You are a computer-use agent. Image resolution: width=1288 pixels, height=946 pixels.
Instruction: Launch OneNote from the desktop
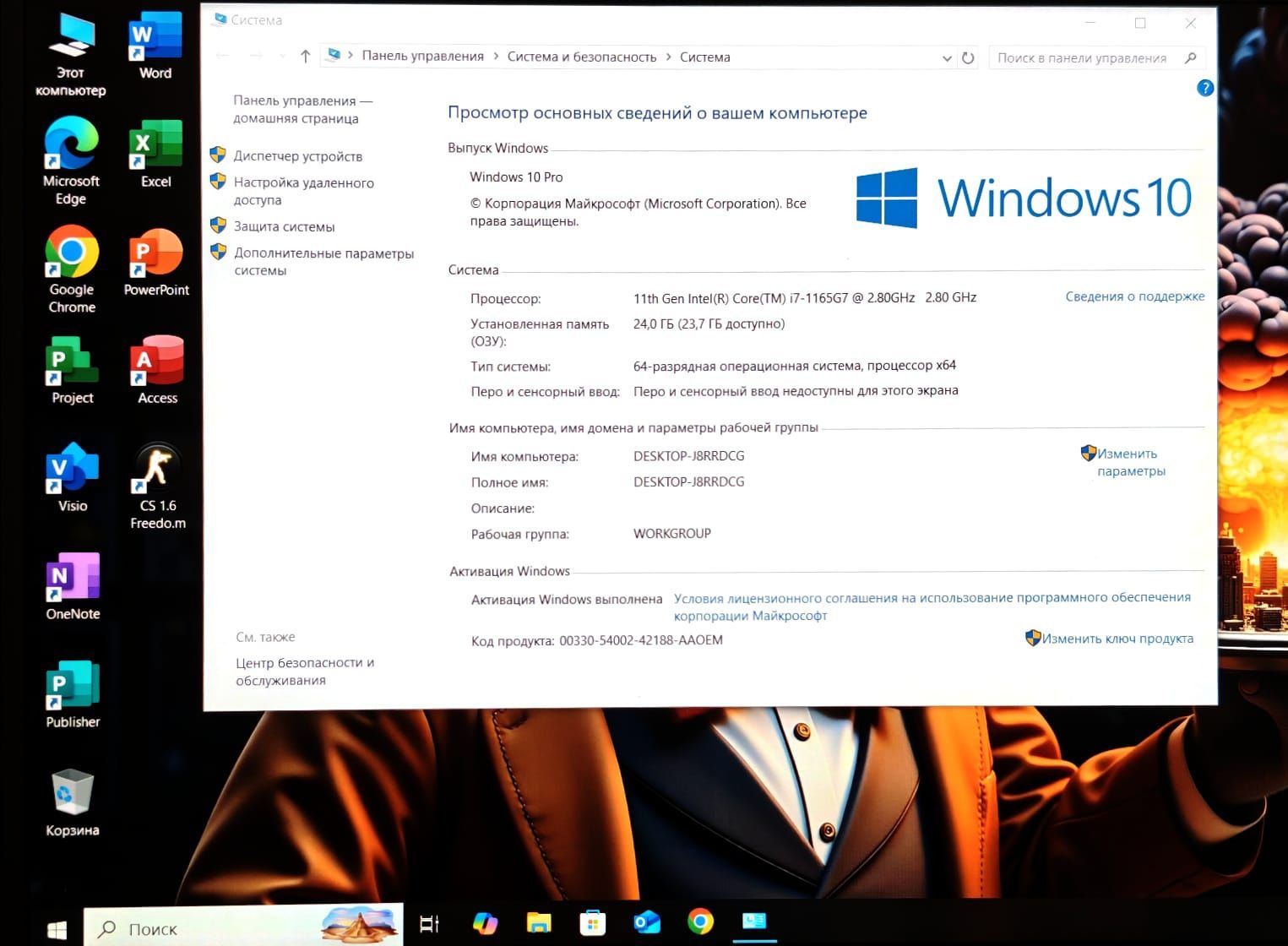pos(73,586)
